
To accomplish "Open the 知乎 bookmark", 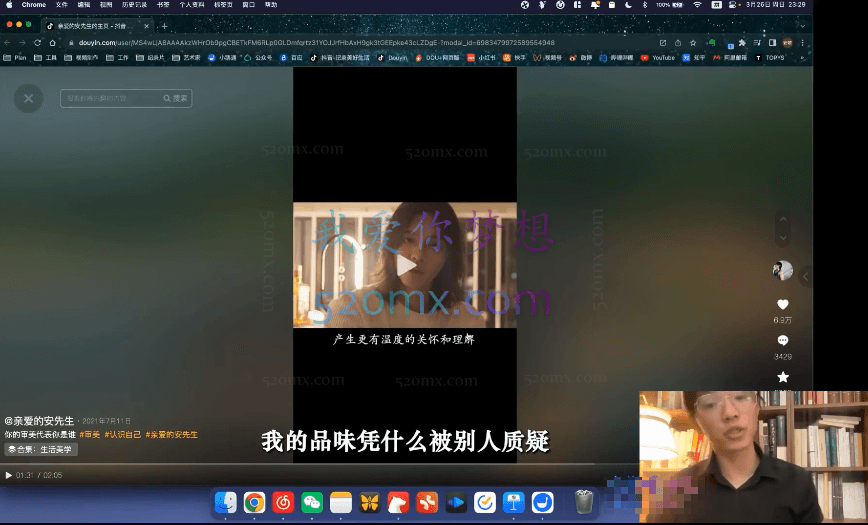I will click(x=694, y=58).
